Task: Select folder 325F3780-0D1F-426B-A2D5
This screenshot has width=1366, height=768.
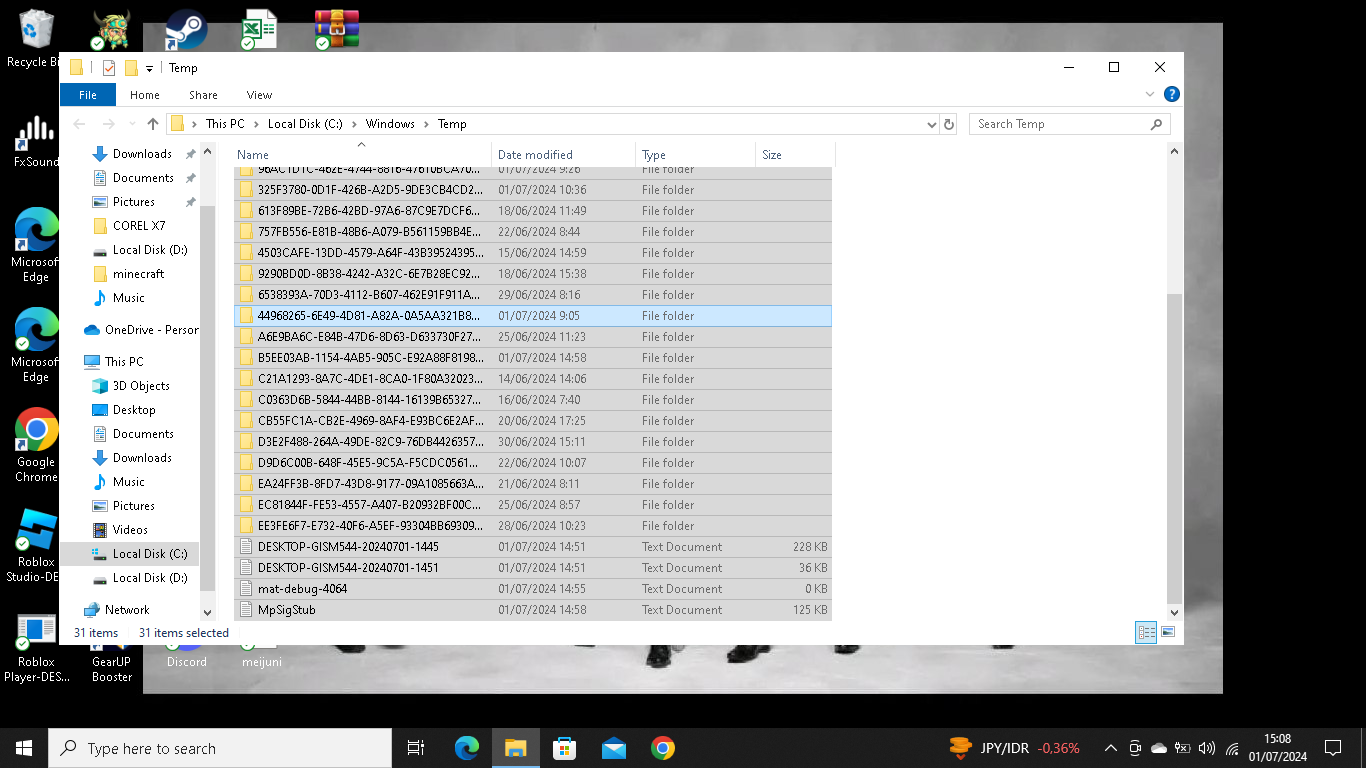Action: point(533,190)
